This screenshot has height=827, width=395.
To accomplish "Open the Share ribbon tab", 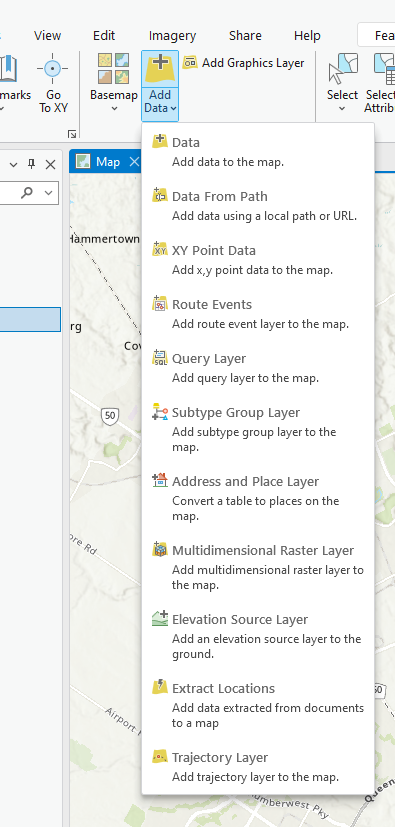I will tap(245, 36).
